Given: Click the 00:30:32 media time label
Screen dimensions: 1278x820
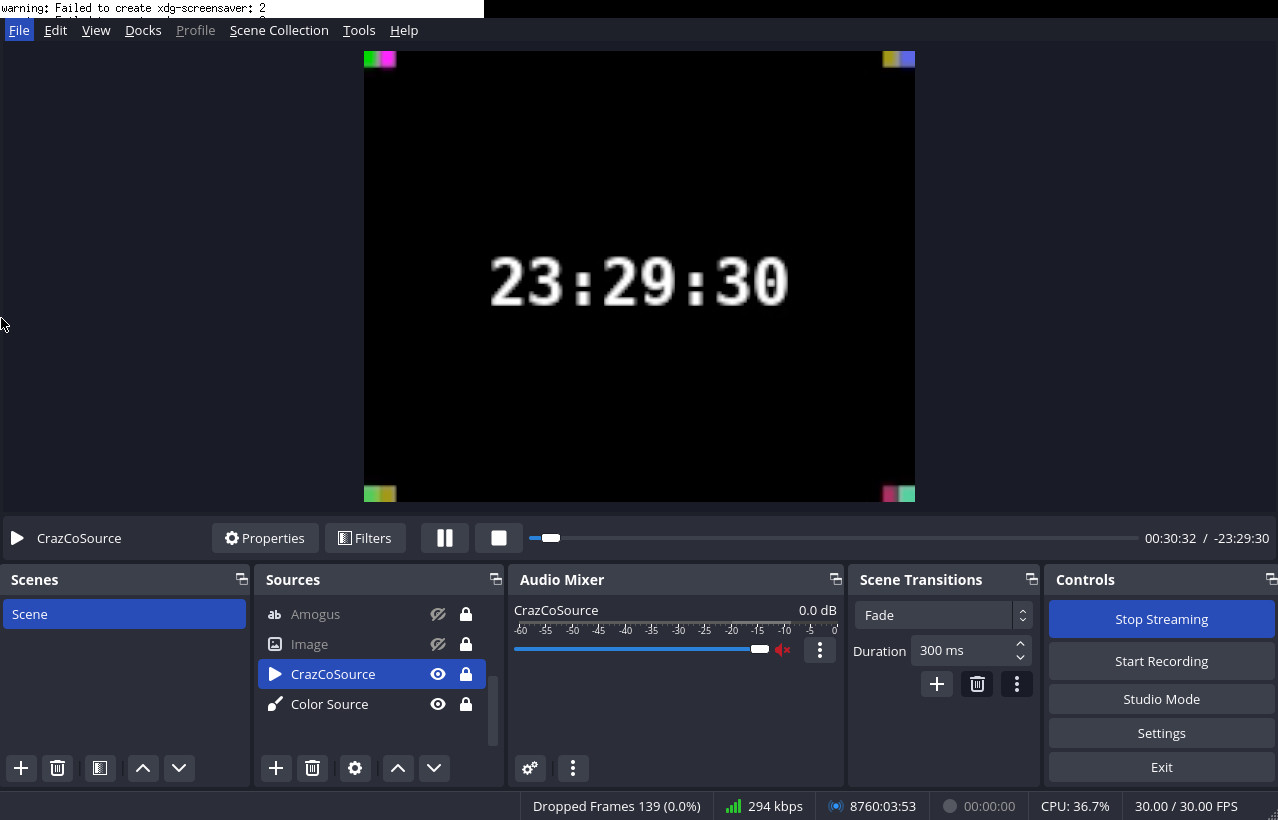Looking at the screenshot, I should pyautogui.click(x=1170, y=538).
